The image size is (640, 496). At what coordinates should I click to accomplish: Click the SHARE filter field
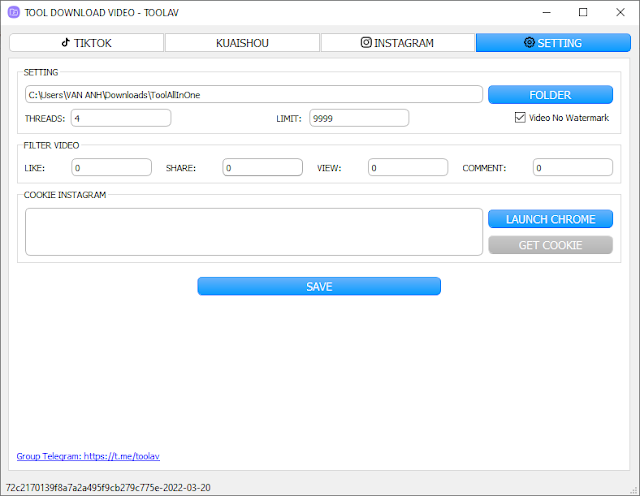(262, 168)
